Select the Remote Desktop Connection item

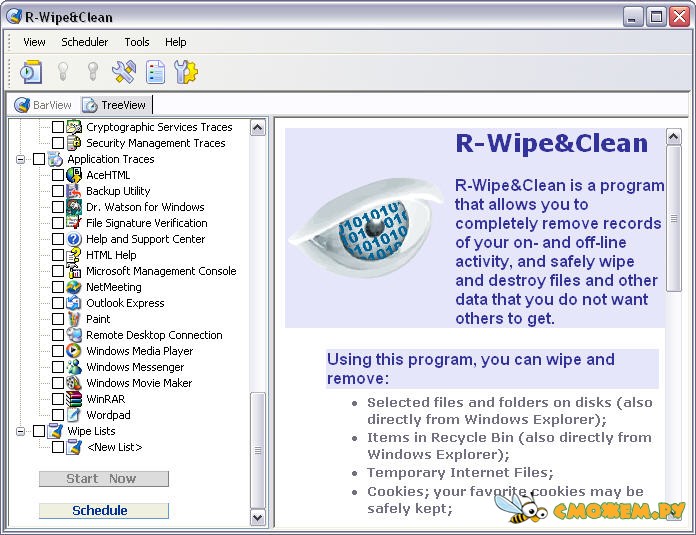coord(154,335)
